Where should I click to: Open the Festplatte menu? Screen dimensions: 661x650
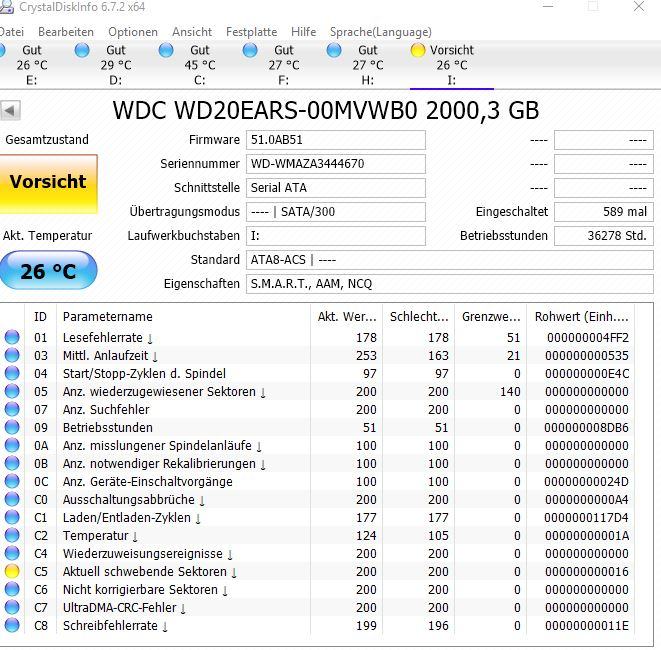252,32
